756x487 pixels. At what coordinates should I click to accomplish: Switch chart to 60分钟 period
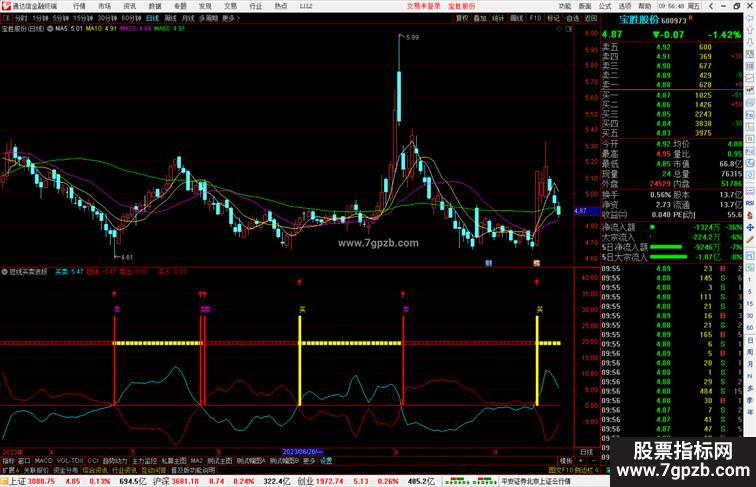click(x=131, y=18)
